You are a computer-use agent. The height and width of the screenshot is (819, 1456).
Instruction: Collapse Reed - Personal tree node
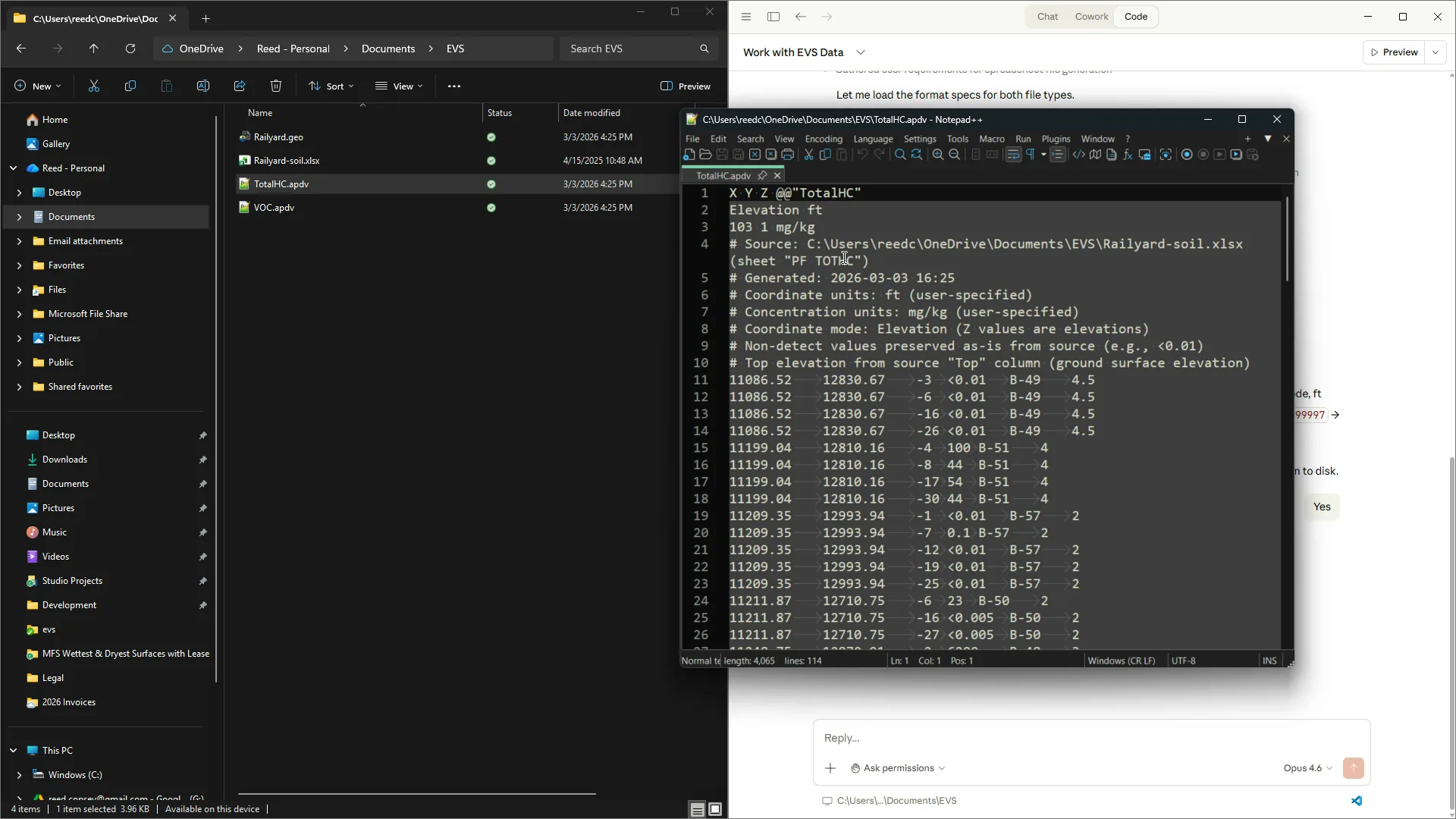point(13,168)
